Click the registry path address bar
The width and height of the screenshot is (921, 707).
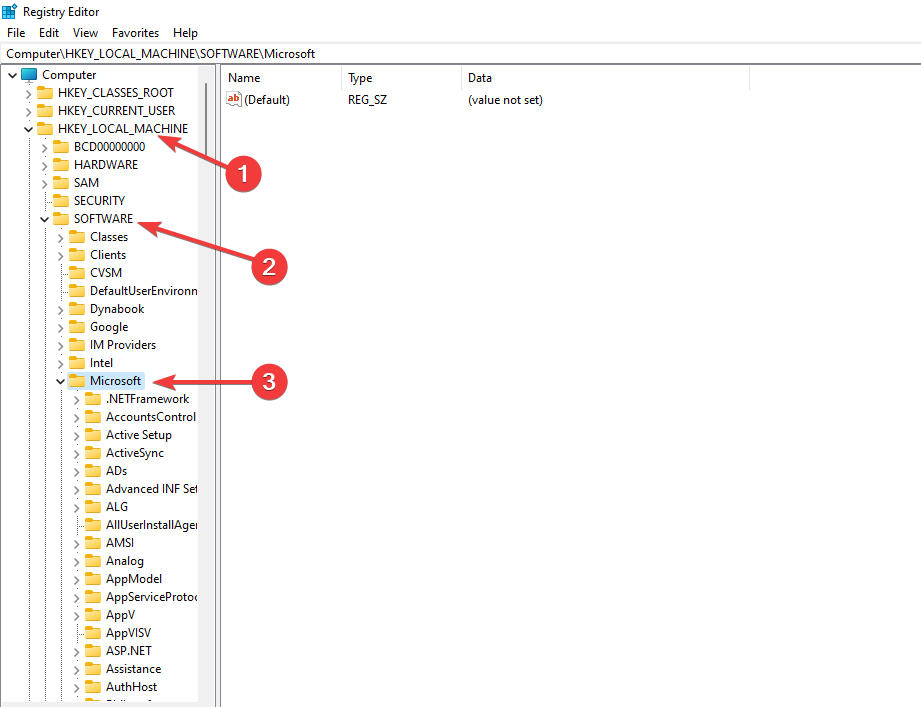[460, 53]
